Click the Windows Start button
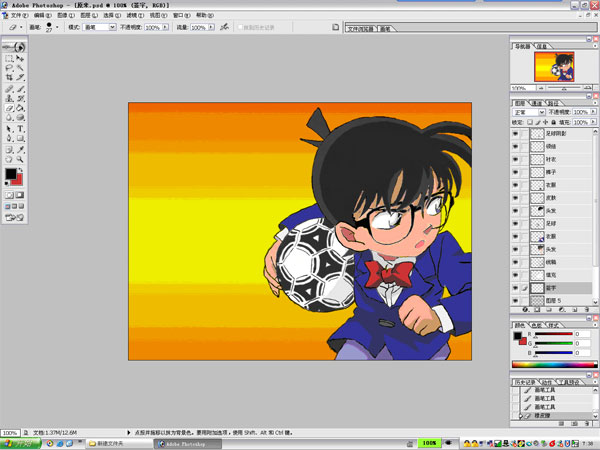Screen dimensions: 600x450 [x=21, y=443]
